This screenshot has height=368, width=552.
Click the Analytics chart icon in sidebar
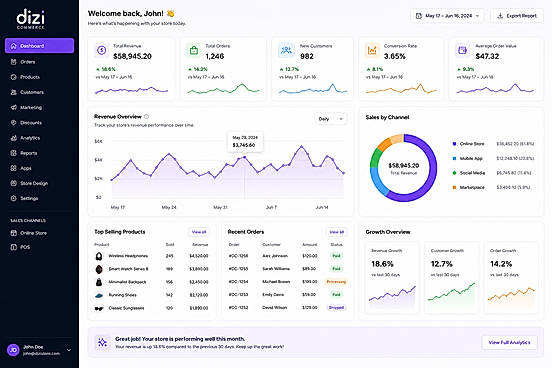point(14,138)
